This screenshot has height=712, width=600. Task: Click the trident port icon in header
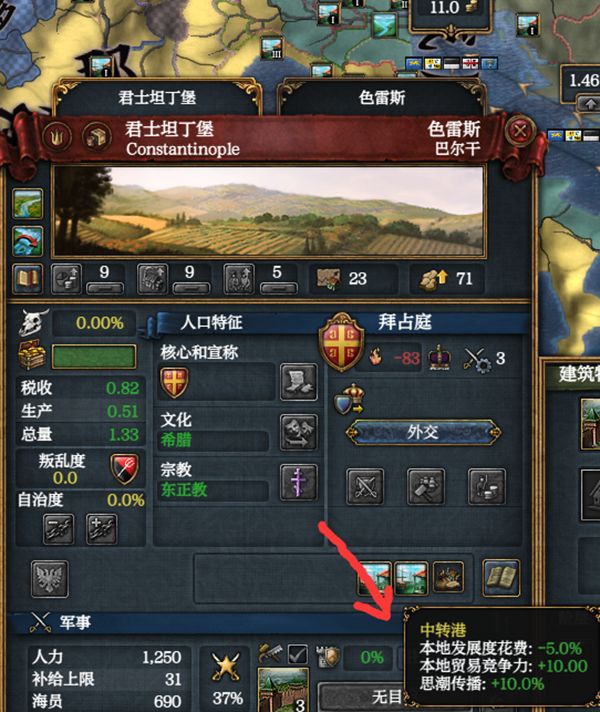(57, 136)
